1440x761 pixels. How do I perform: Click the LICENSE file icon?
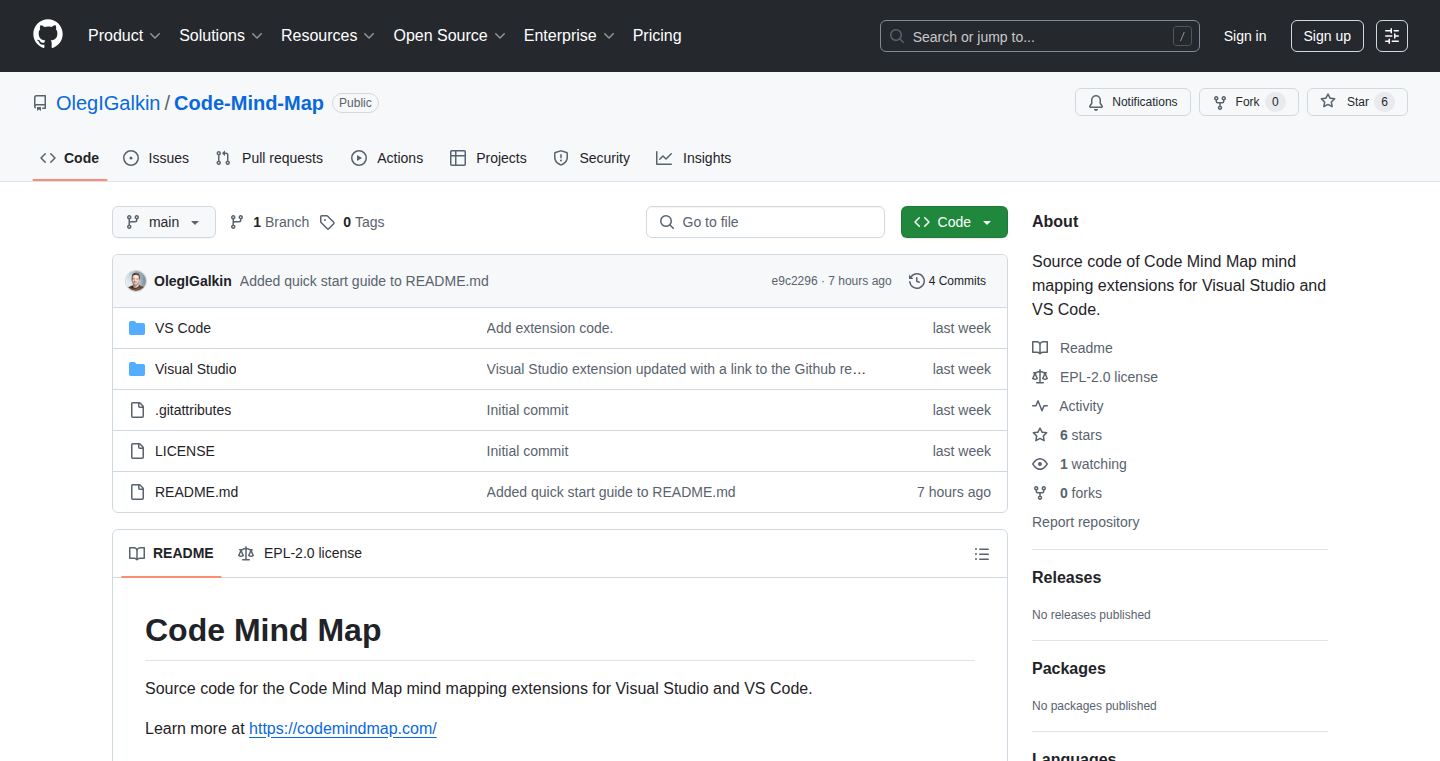point(137,451)
